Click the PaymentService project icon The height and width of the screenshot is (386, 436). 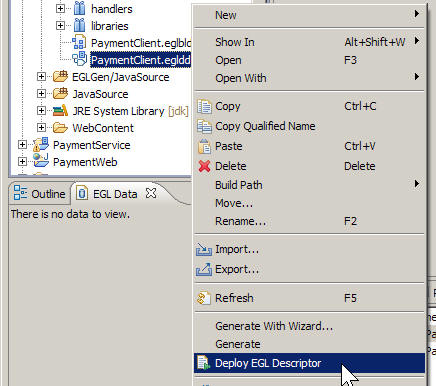(41, 144)
